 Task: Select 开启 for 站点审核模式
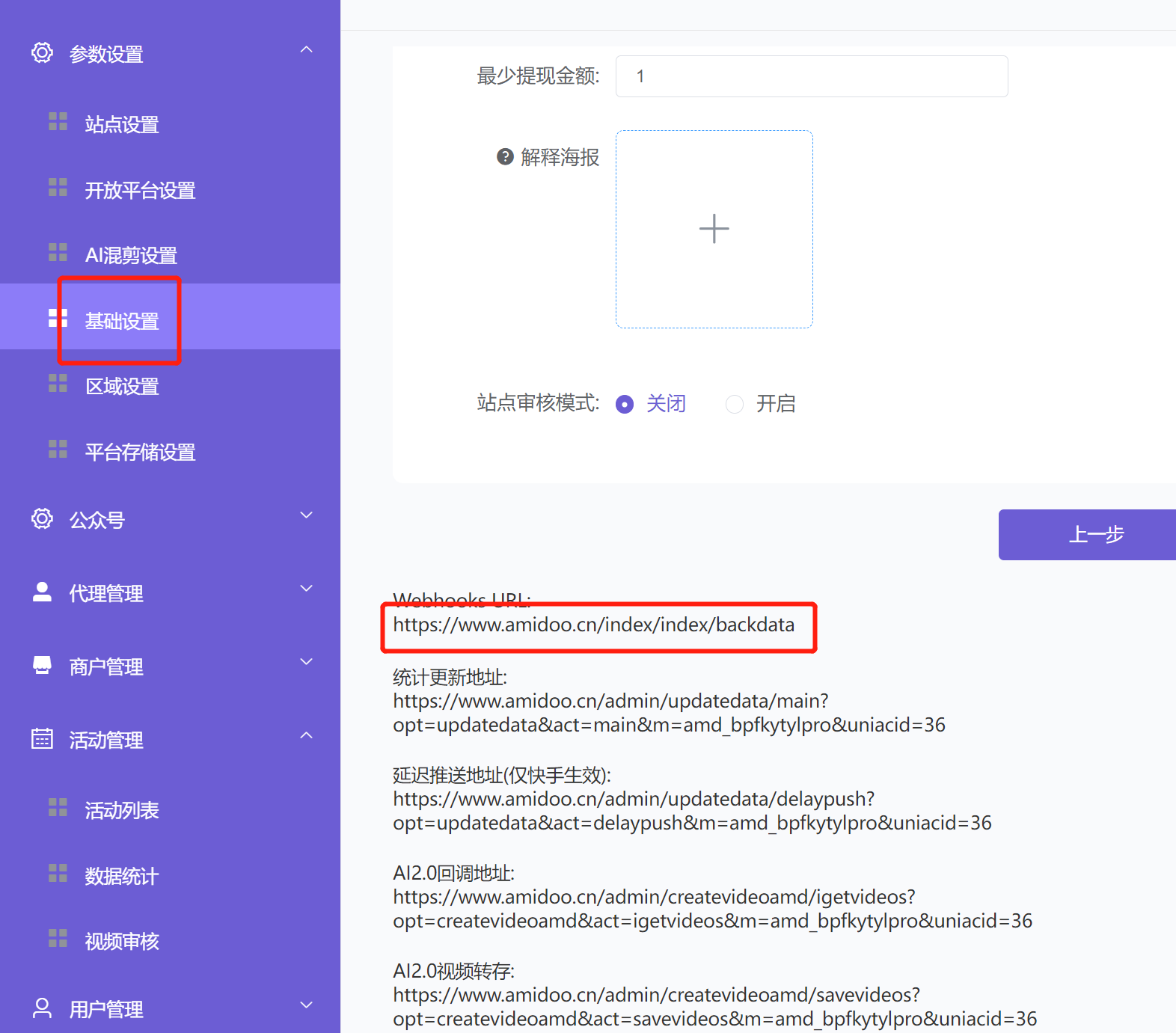coord(735,404)
